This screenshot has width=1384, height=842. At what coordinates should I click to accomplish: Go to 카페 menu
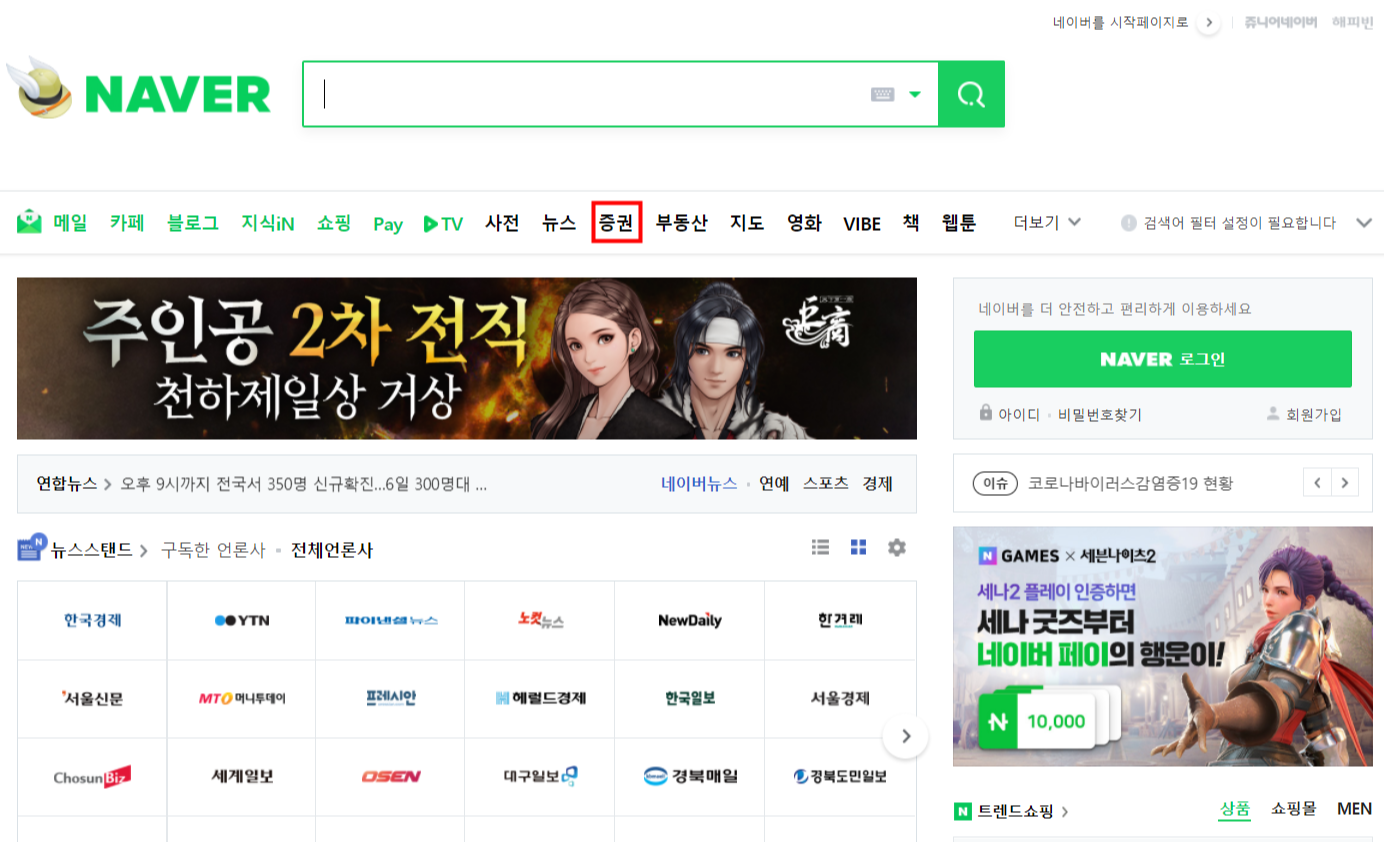pyautogui.click(x=127, y=223)
